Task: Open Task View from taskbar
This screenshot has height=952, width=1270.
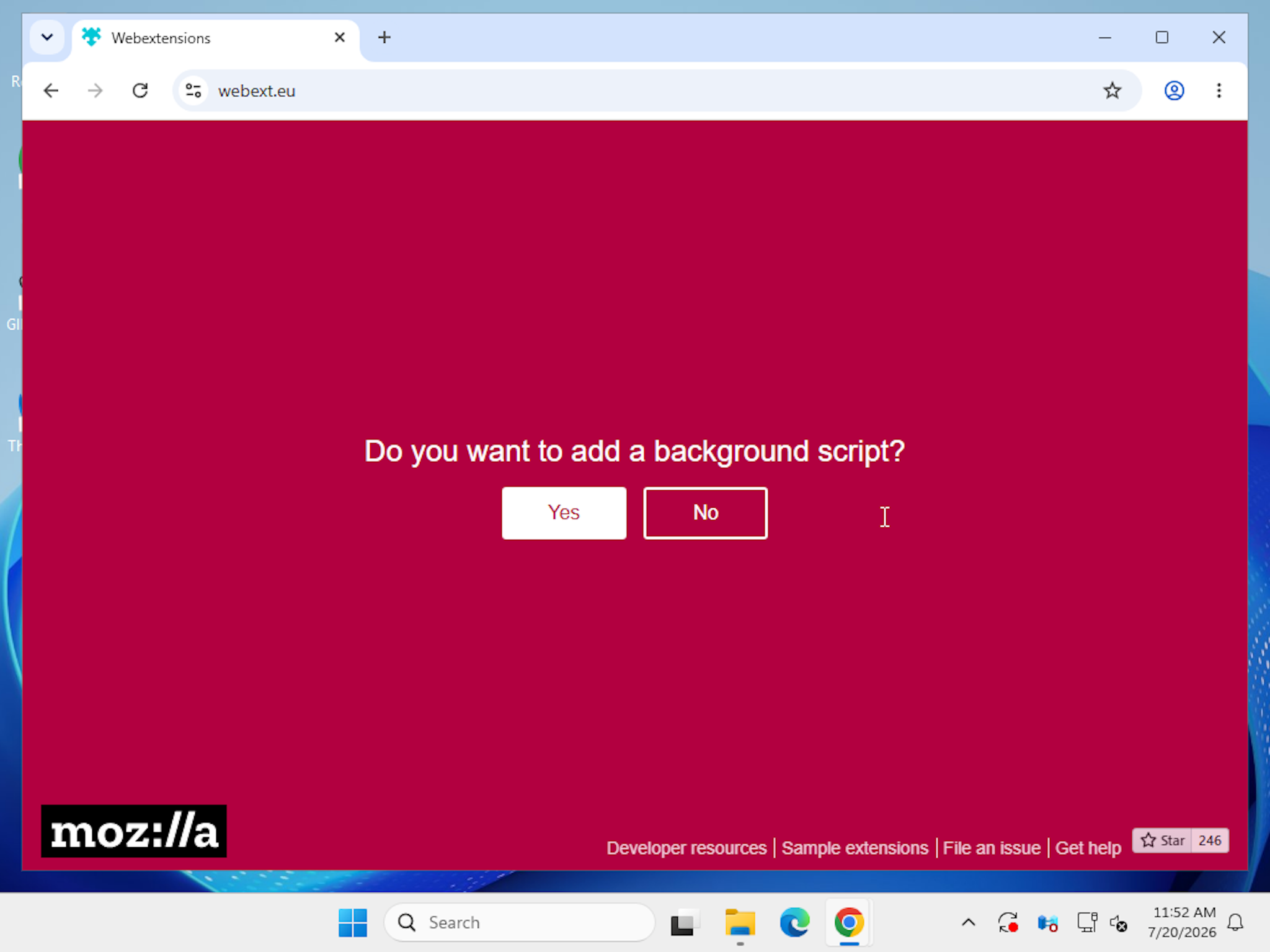Action: tap(685, 922)
